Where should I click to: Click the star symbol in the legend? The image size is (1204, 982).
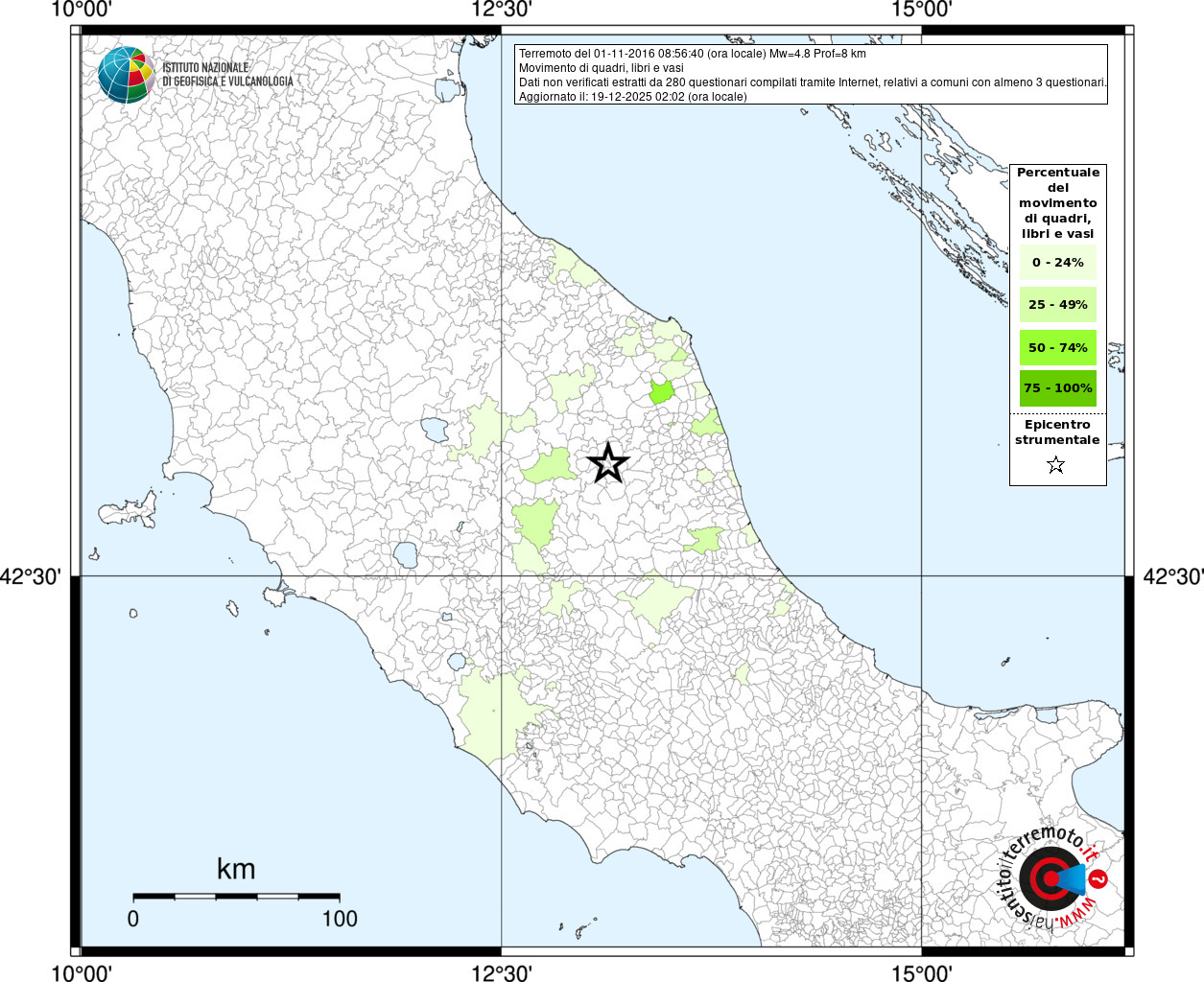coord(1056,465)
